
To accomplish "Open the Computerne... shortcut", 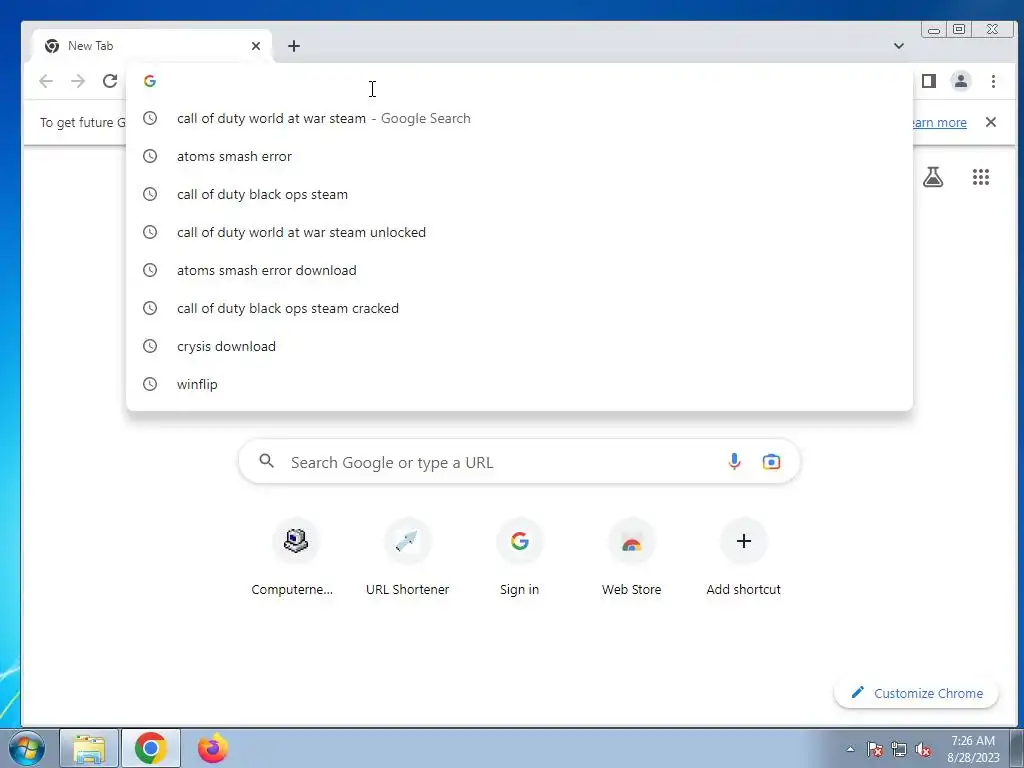I will pos(293,556).
